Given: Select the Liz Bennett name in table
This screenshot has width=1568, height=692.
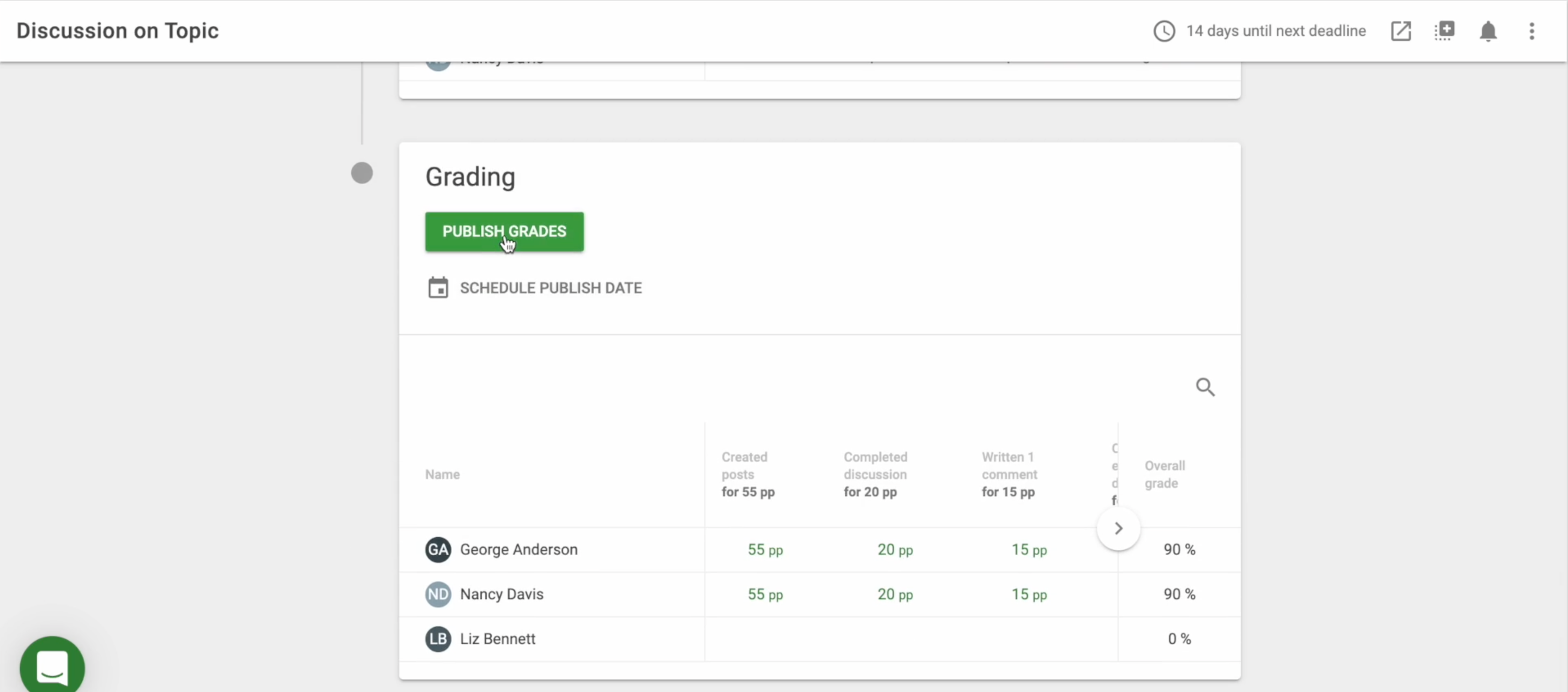Looking at the screenshot, I should coord(497,639).
